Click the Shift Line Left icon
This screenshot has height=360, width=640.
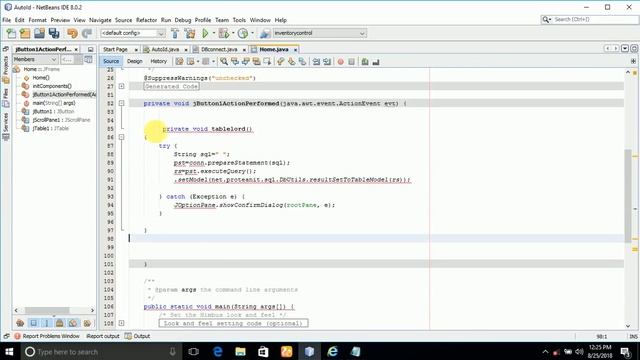click(x=316, y=62)
